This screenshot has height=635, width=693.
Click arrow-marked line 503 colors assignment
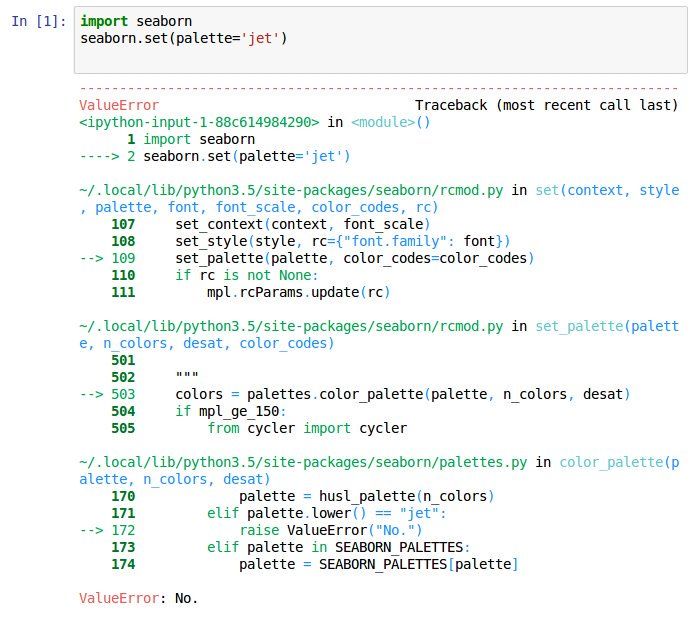402,395
